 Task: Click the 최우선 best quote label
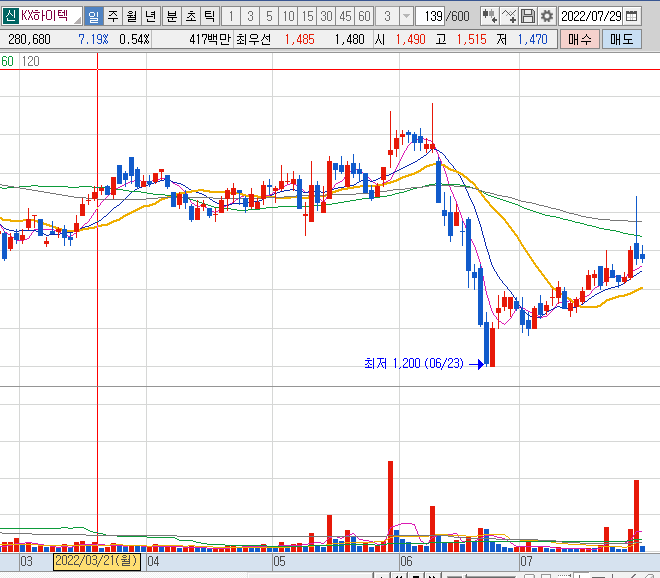coord(253,40)
